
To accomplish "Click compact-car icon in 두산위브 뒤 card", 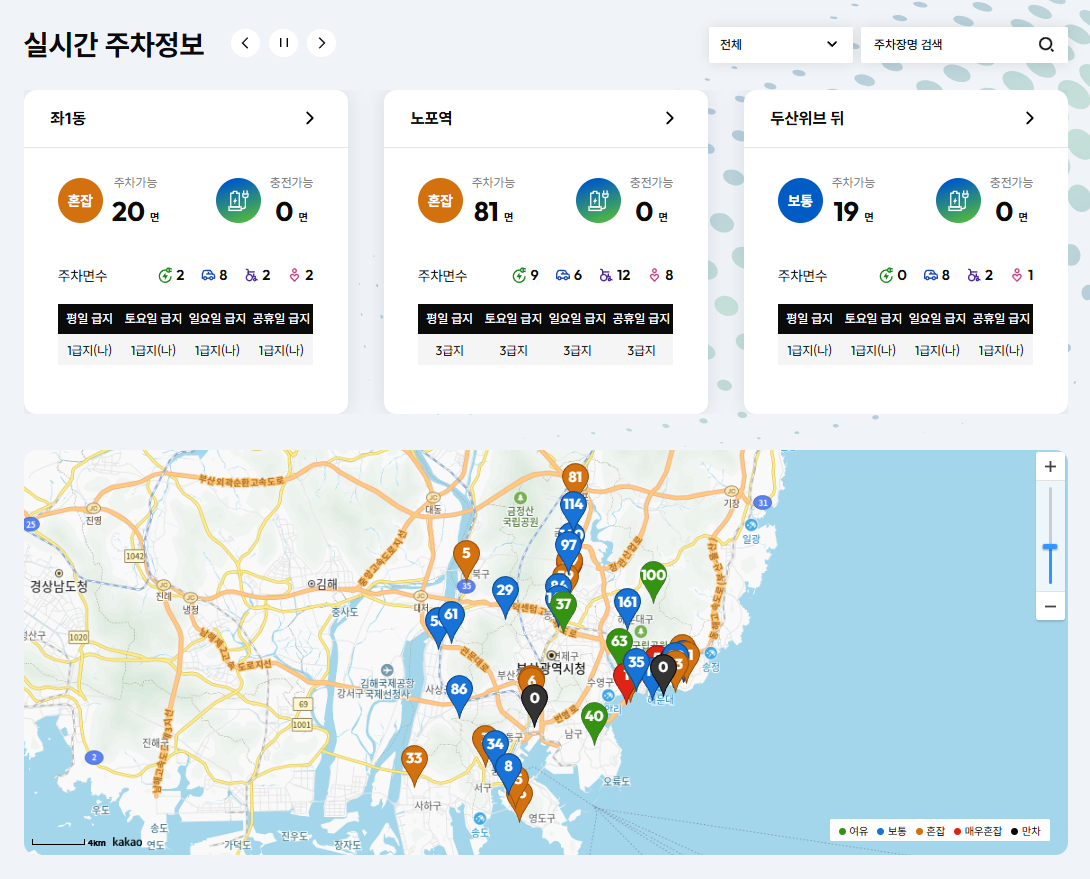I will point(931,275).
